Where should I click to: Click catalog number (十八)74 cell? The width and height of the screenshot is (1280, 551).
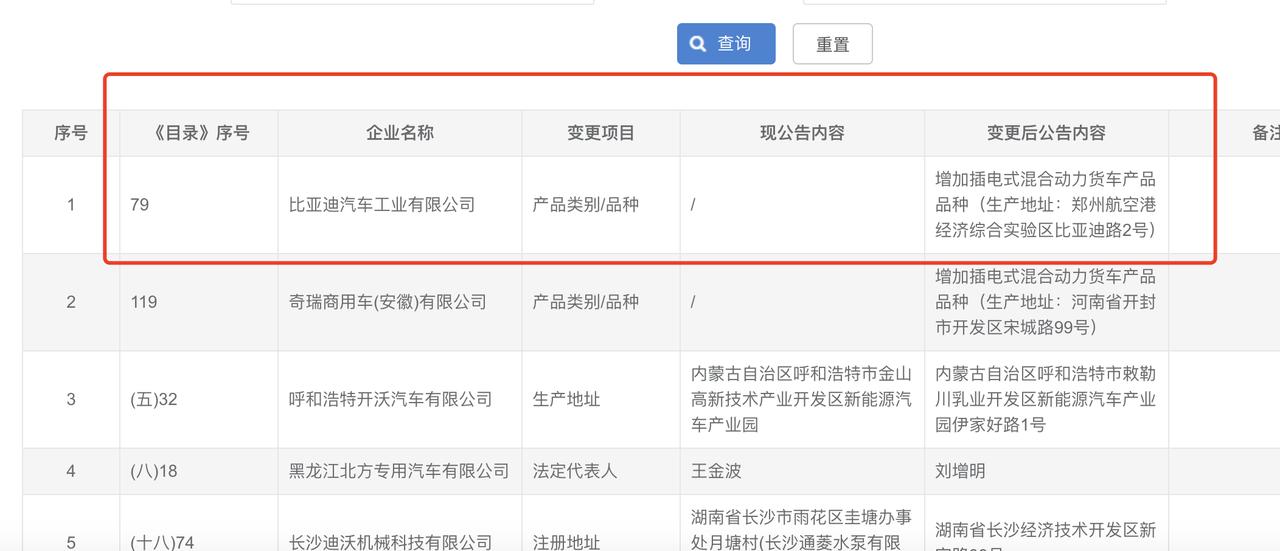pyautogui.click(x=199, y=523)
